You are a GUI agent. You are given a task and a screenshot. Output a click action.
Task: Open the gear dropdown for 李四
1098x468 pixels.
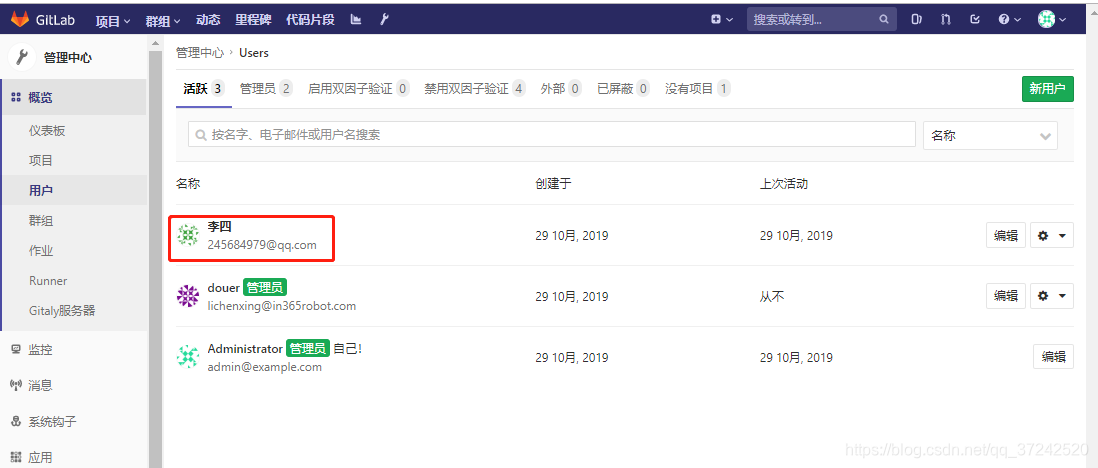(1052, 235)
